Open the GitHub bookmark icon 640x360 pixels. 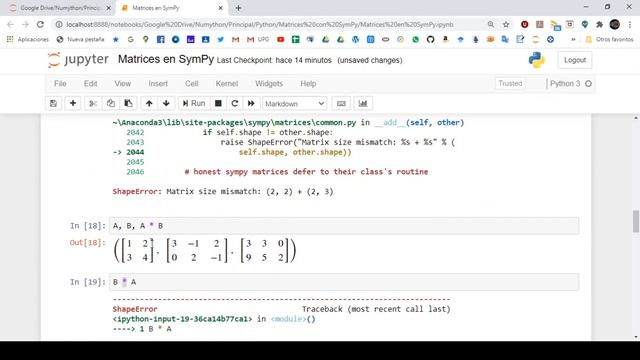coord(430,40)
